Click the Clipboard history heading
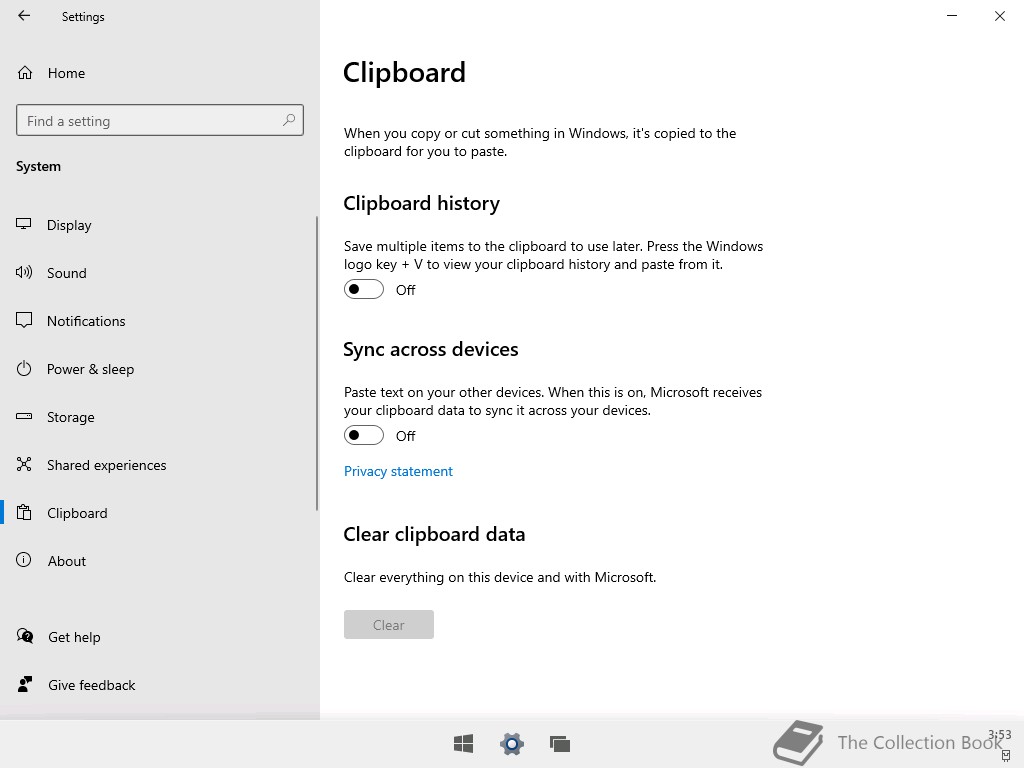1024x768 pixels. [421, 204]
